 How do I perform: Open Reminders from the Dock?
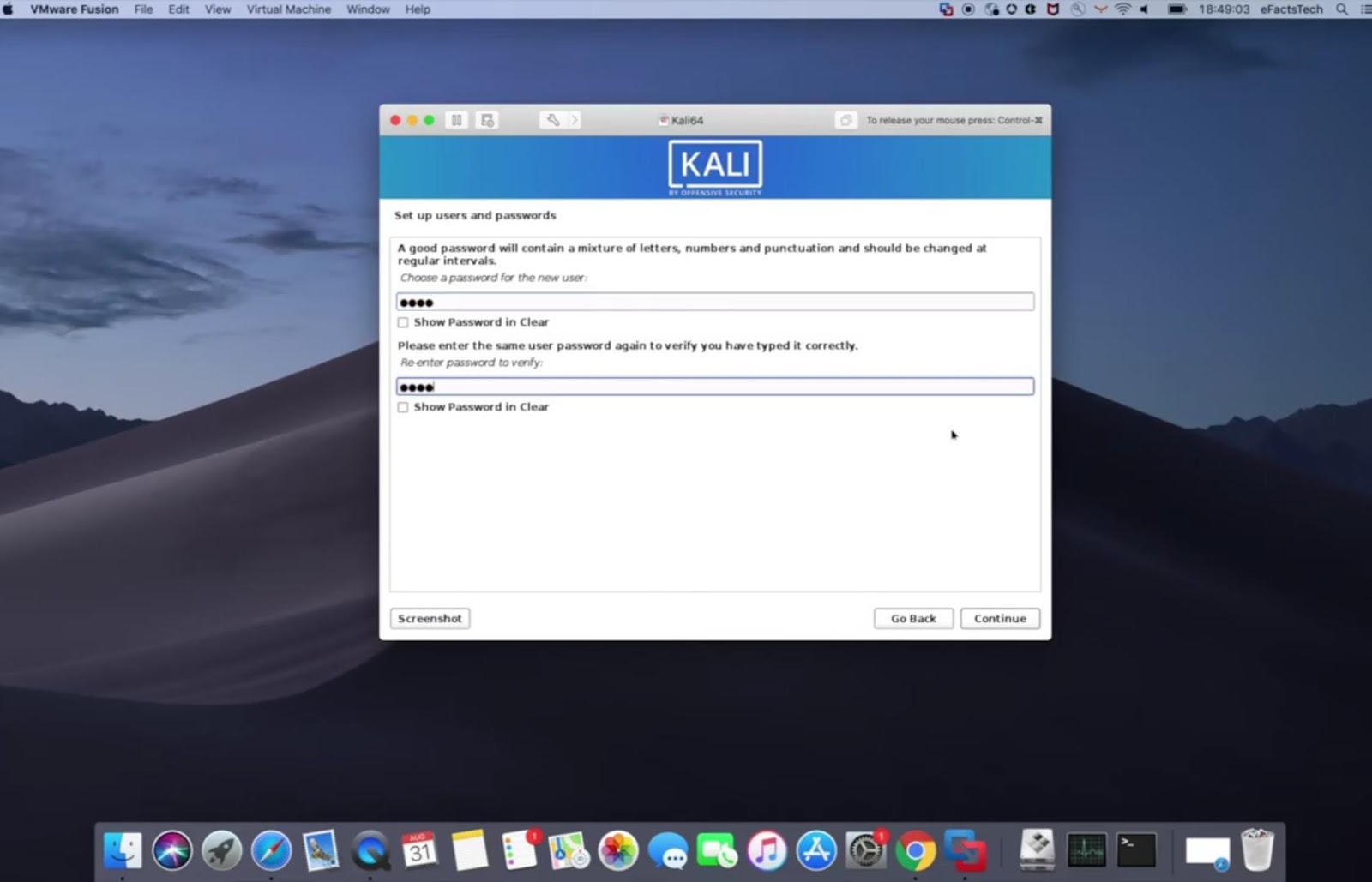pyautogui.click(x=520, y=850)
